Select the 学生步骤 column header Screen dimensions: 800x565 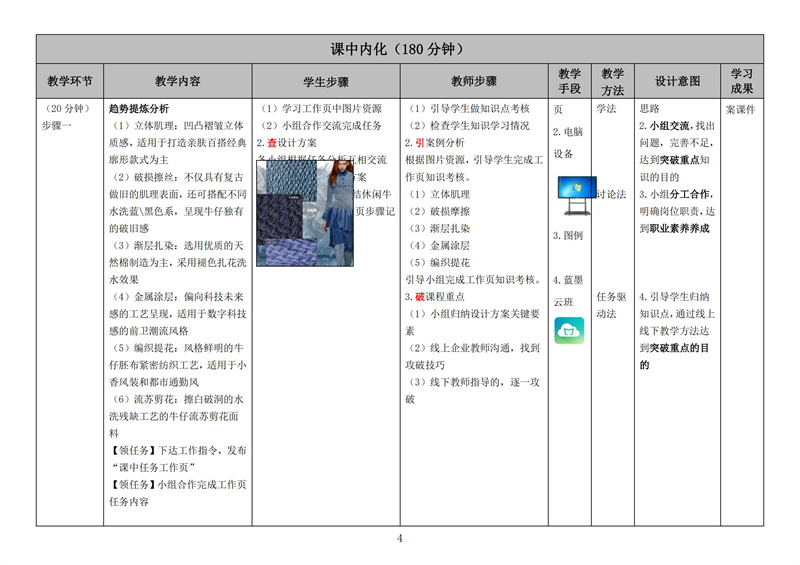(326, 82)
